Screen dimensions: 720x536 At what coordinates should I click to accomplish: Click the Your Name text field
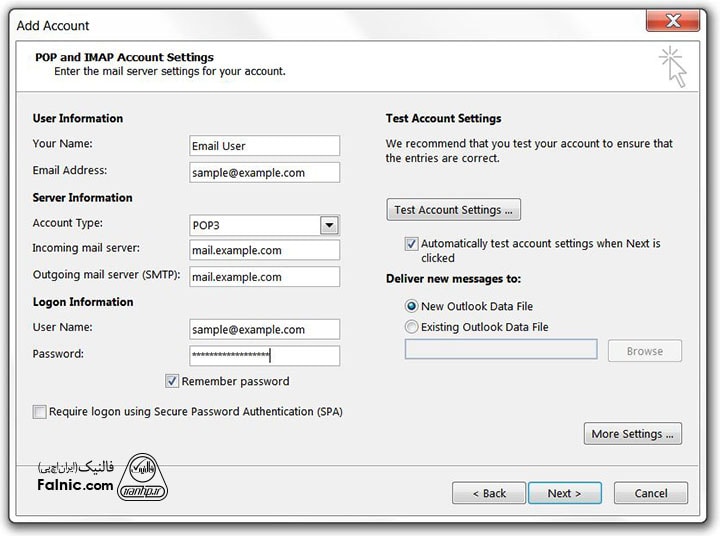tap(264, 146)
